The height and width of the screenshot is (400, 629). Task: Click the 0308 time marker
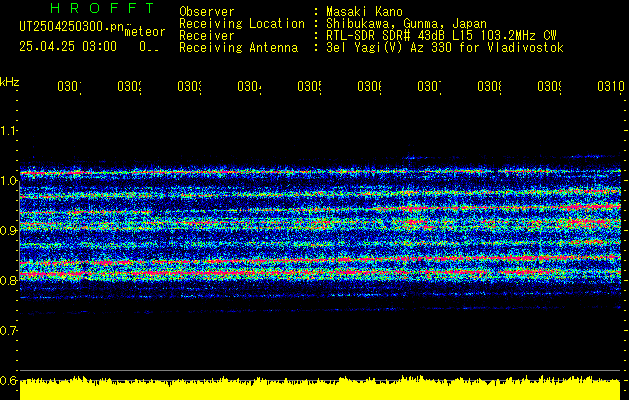pos(489,87)
